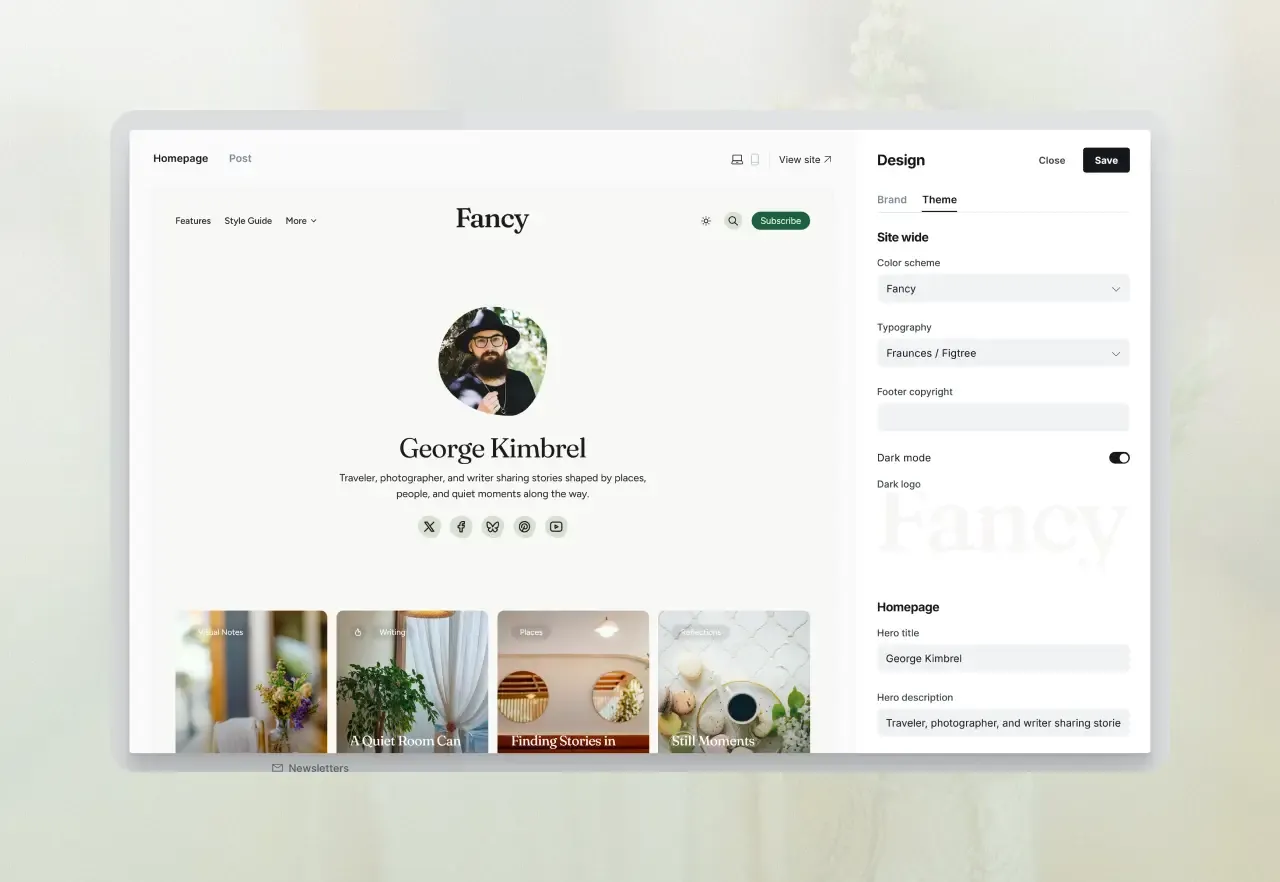Click the Footer copyright input field

click(x=1002, y=417)
